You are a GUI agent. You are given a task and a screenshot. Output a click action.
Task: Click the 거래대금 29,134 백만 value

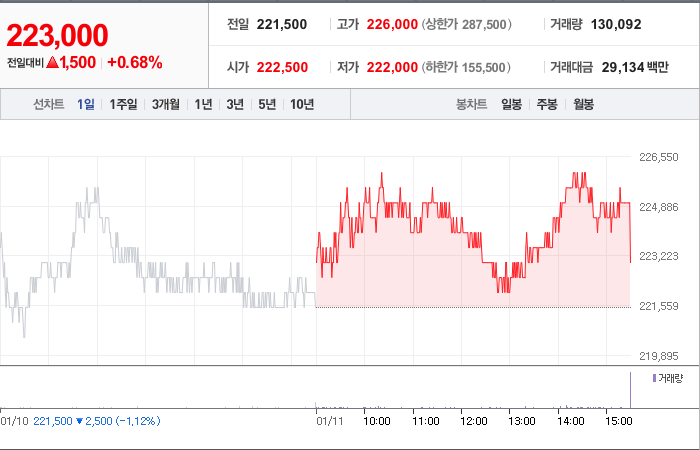635,67
